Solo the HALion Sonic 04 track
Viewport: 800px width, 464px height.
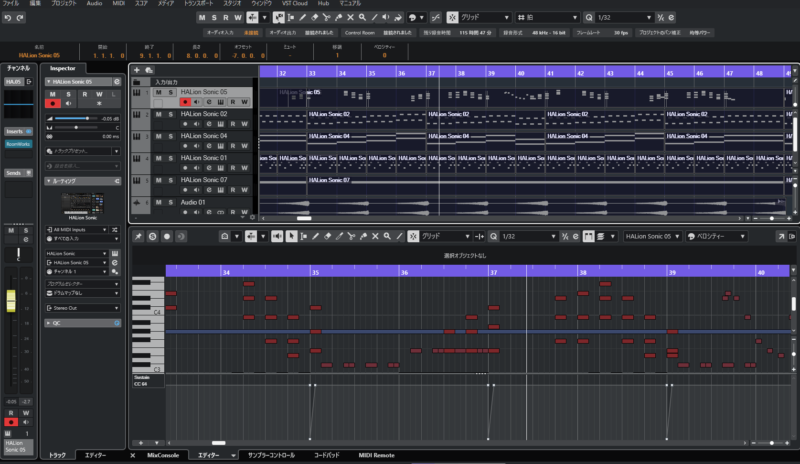click(x=170, y=136)
